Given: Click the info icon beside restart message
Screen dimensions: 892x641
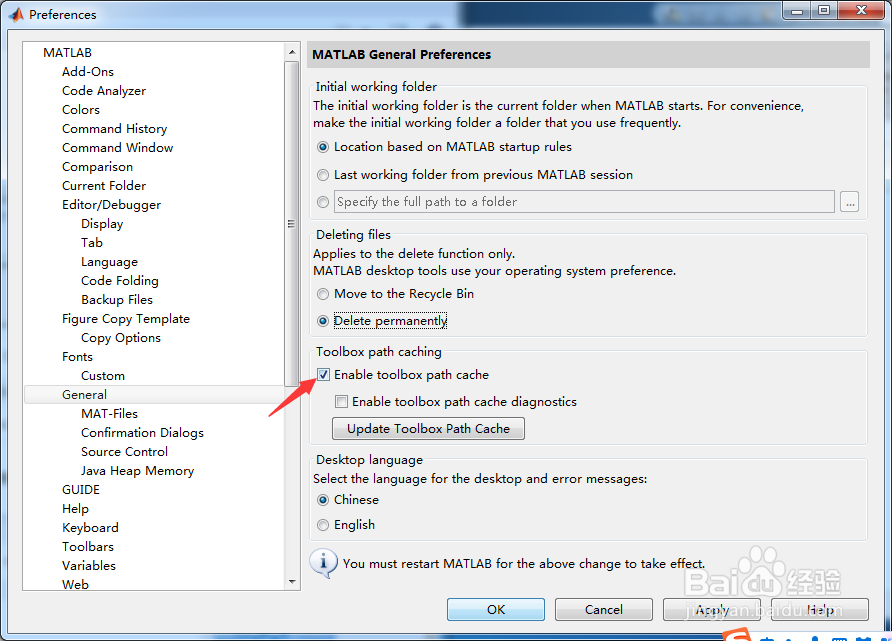Looking at the screenshot, I should click(324, 563).
